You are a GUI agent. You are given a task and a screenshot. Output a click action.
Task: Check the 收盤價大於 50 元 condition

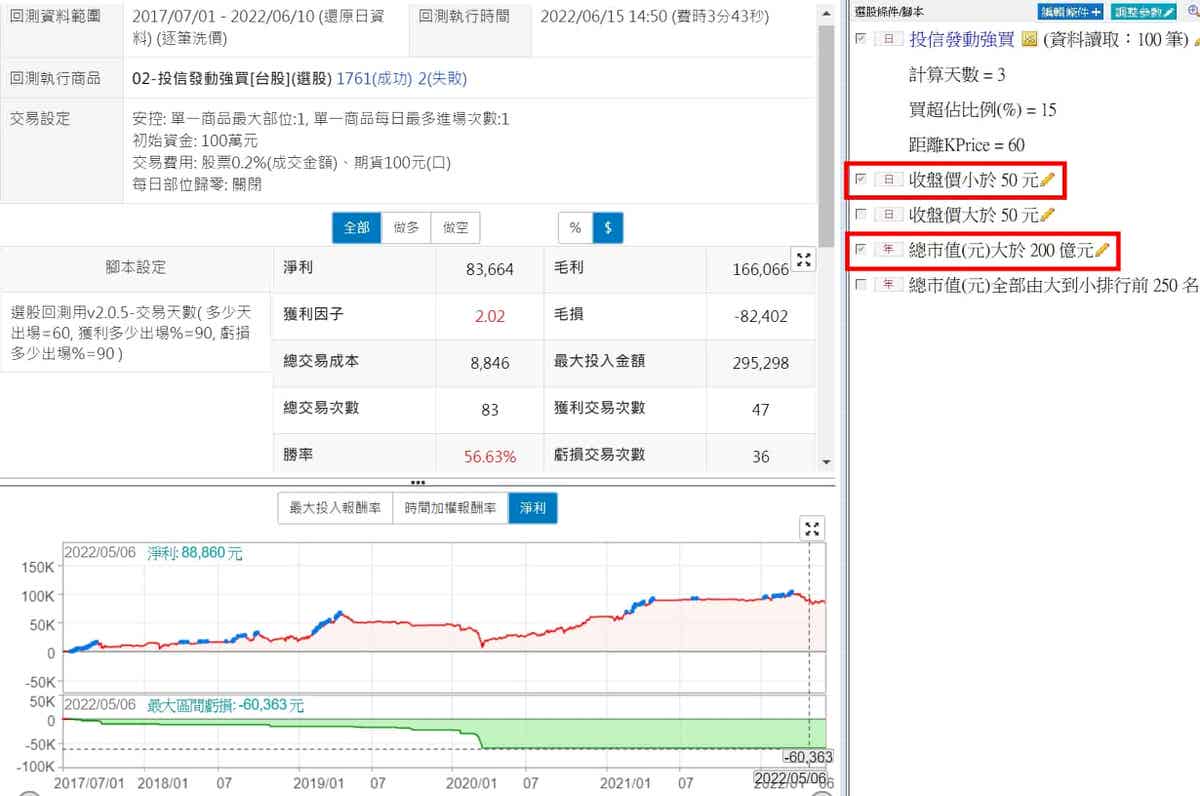[861, 215]
